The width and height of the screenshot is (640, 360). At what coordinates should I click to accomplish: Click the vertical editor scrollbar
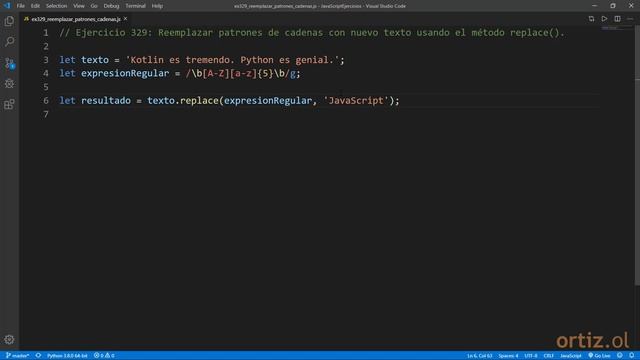637,155
